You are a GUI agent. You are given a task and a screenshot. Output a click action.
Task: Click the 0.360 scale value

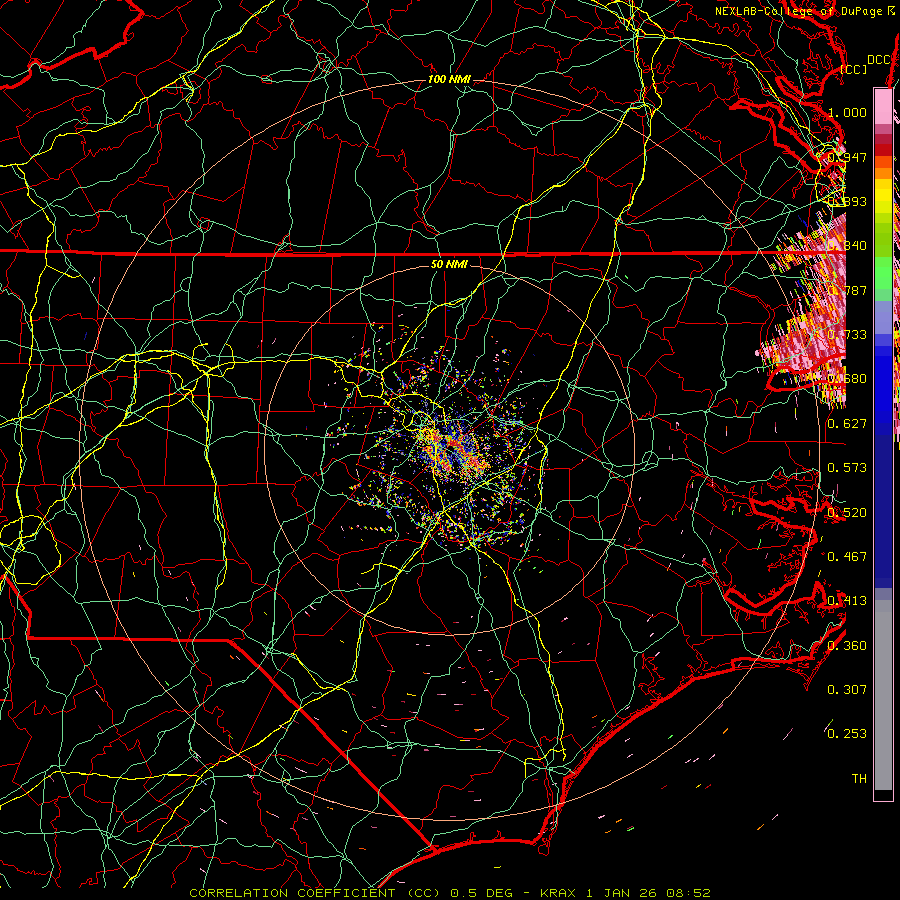pos(847,645)
